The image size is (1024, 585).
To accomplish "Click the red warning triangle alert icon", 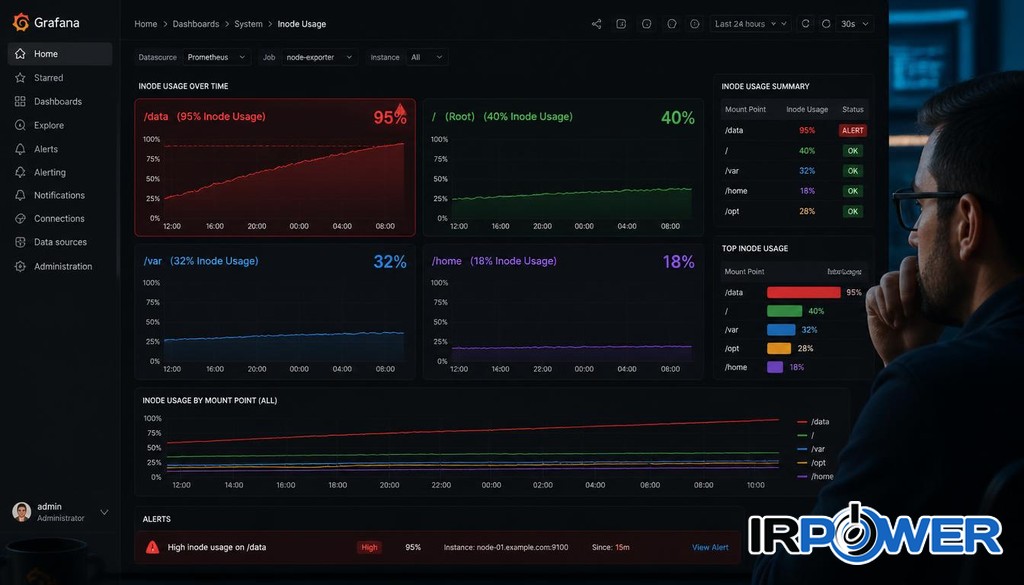I will pyautogui.click(x=152, y=547).
